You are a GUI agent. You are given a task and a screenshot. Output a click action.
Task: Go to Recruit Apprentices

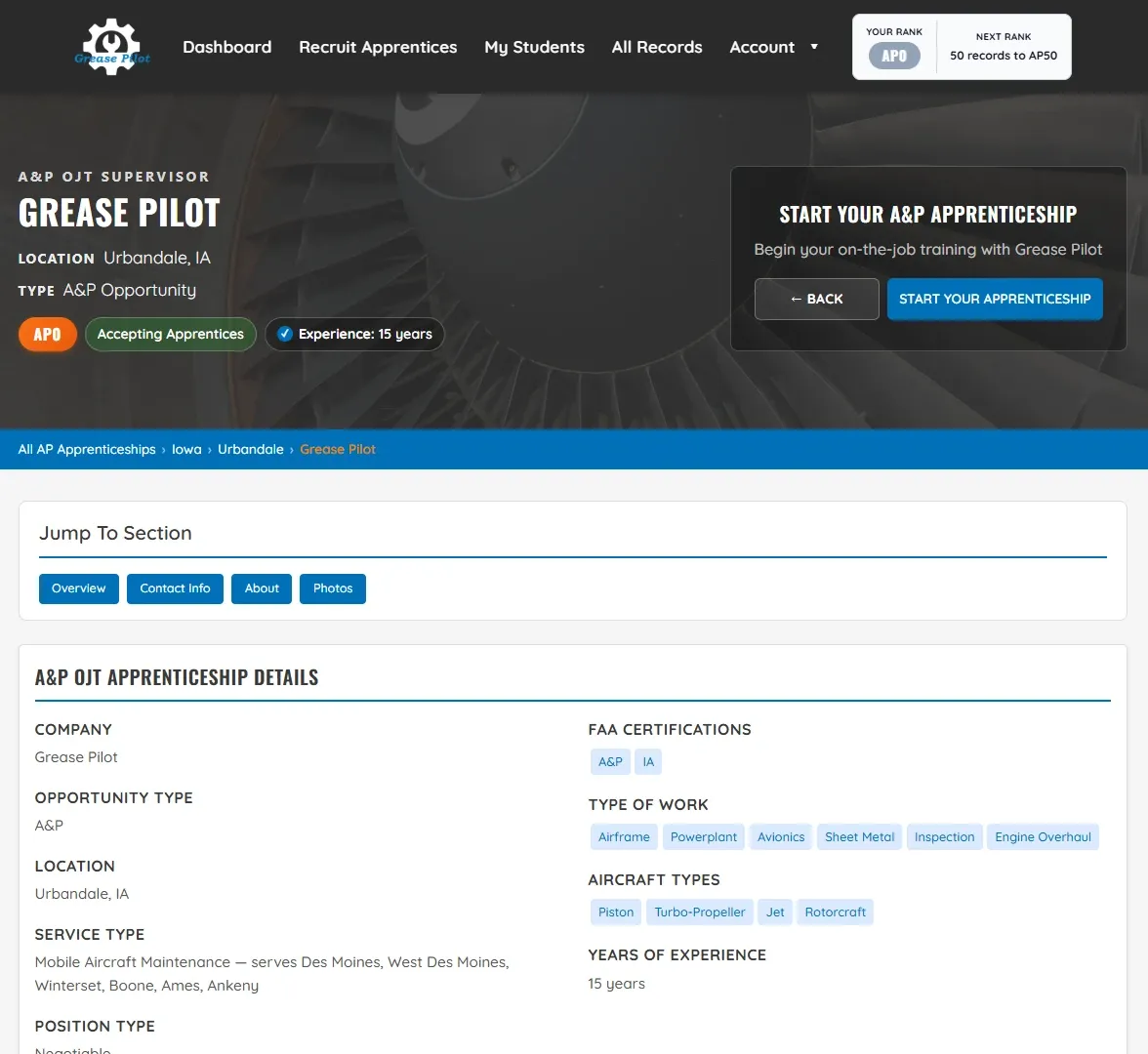378,47
